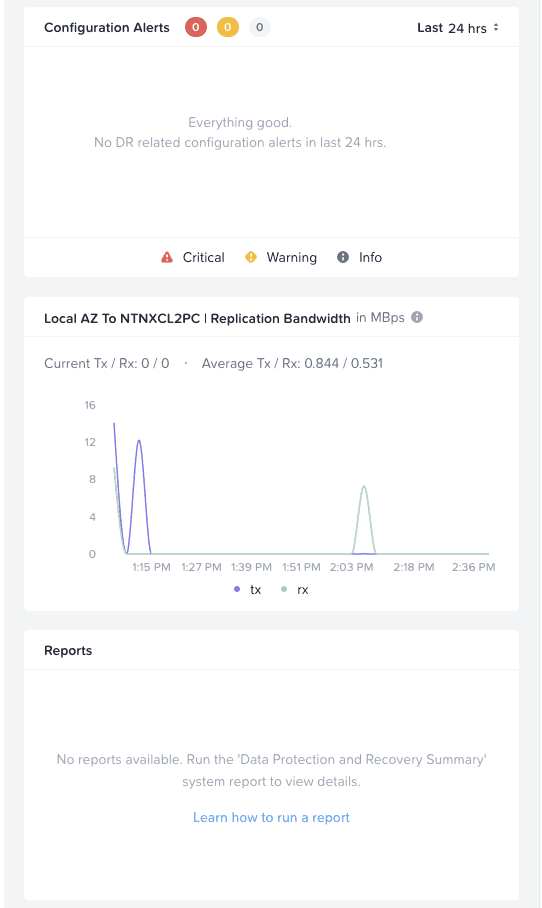Click the up-down arrows next to 24 hrs
Viewport: 542px width, 908px height.
tap(496, 27)
